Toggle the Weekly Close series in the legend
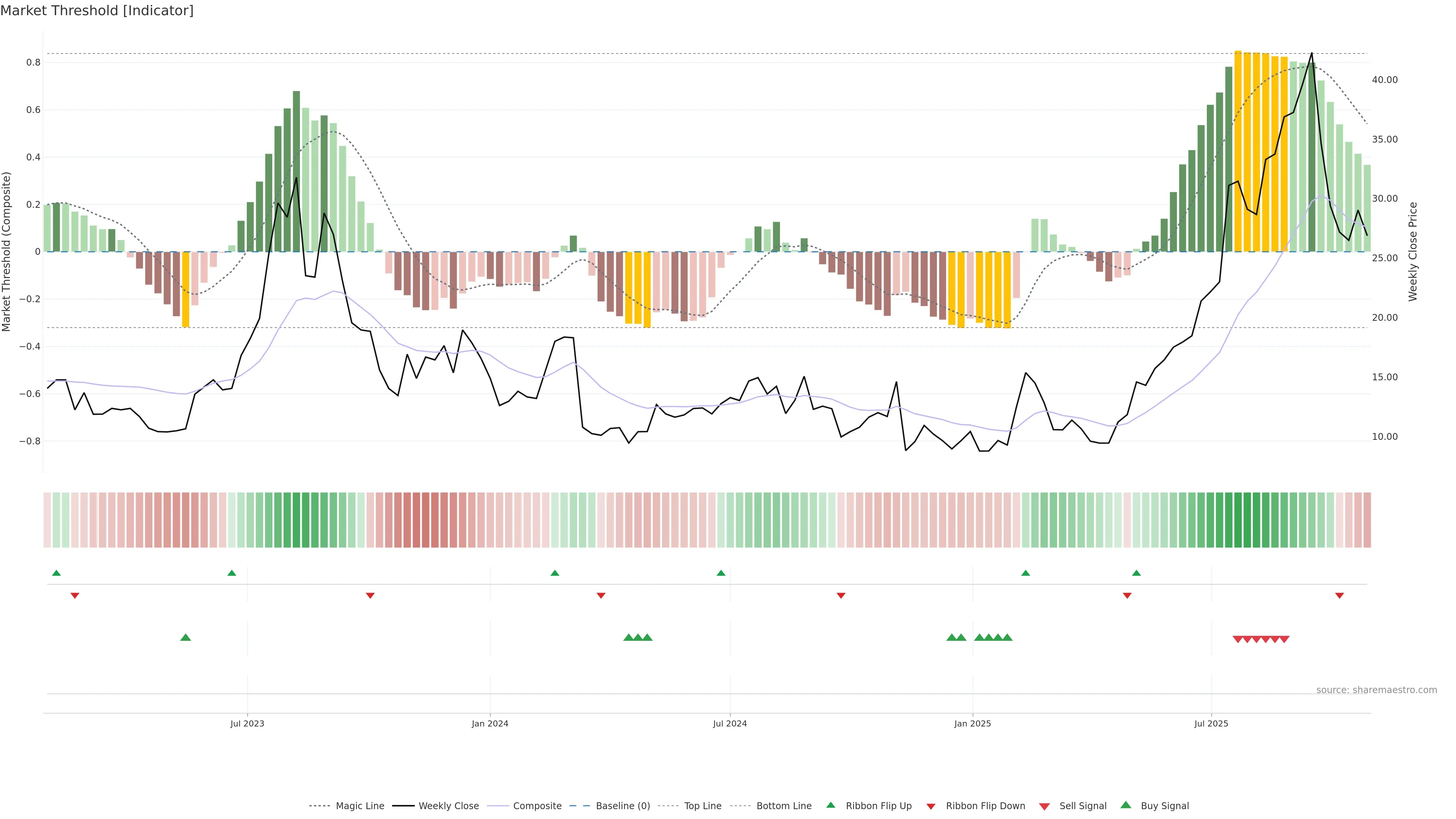Image resolution: width=1456 pixels, height=819 pixels. (x=448, y=805)
